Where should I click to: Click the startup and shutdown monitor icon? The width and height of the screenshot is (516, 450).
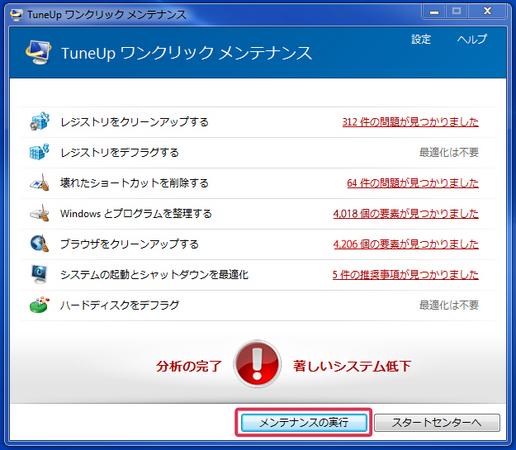tap(39, 274)
